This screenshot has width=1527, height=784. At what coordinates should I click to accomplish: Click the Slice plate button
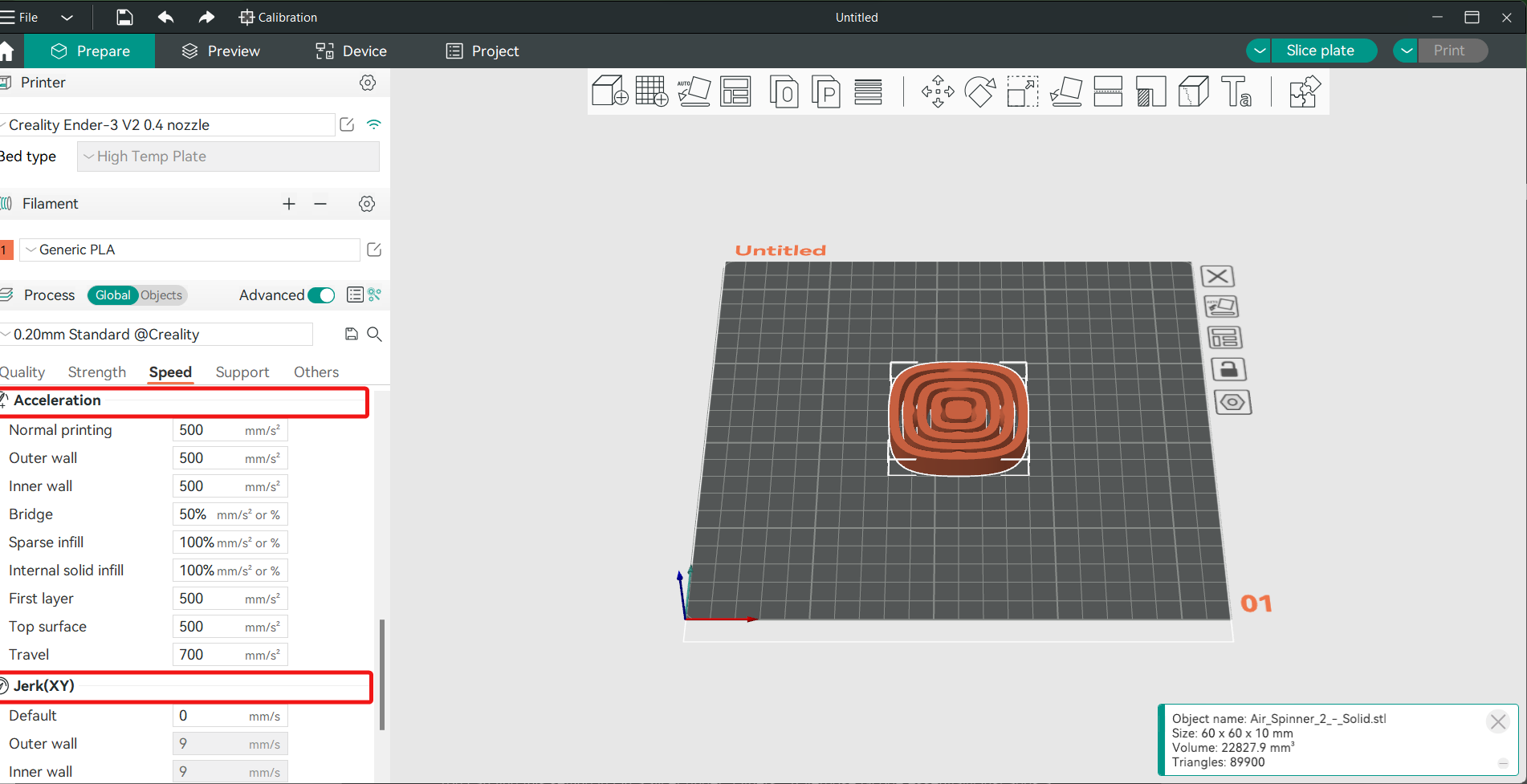point(1320,51)
